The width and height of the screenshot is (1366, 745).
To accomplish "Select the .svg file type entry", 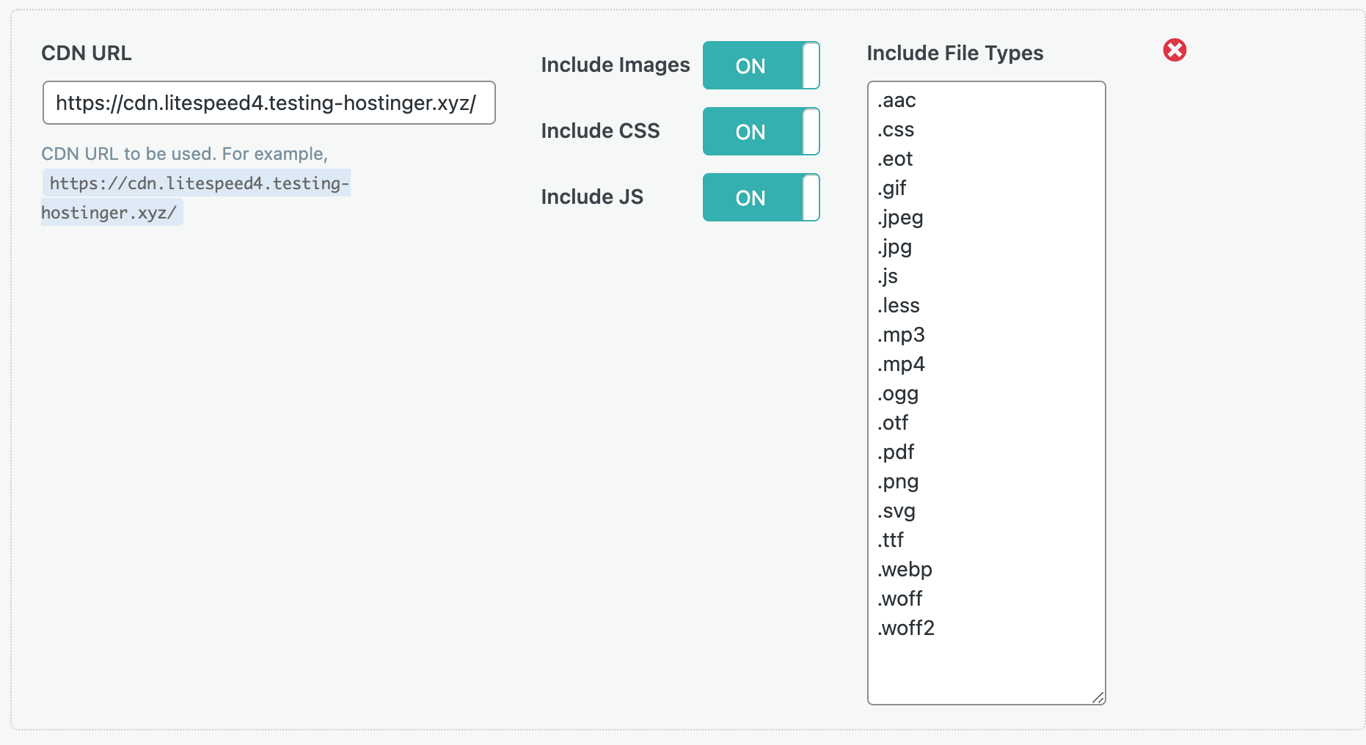I will point(896,510).
